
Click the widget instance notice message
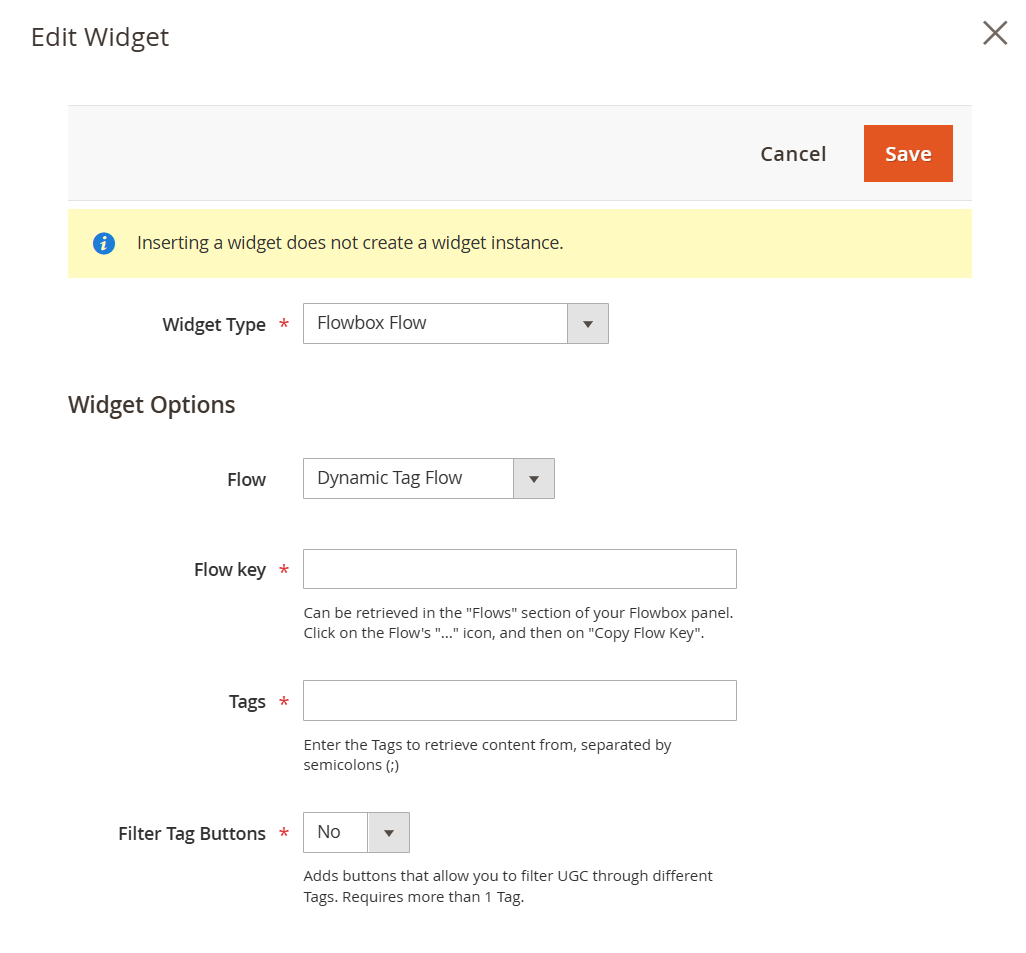pyautogui.click(x=350, y=243)
